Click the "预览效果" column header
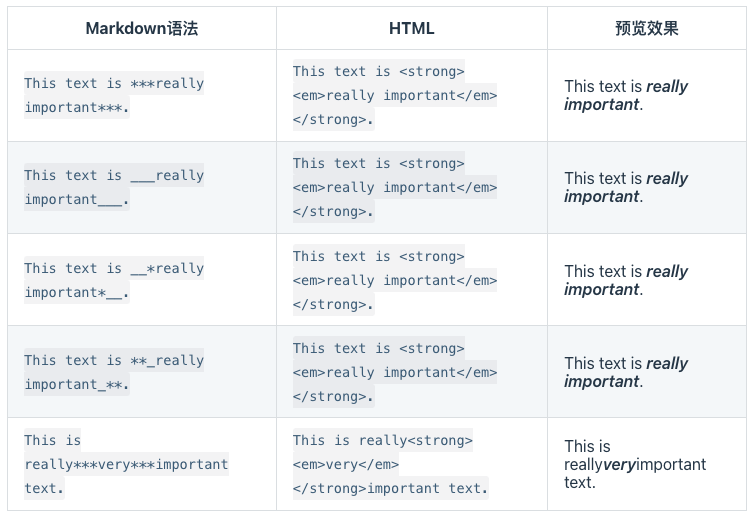 coord(646,29)
